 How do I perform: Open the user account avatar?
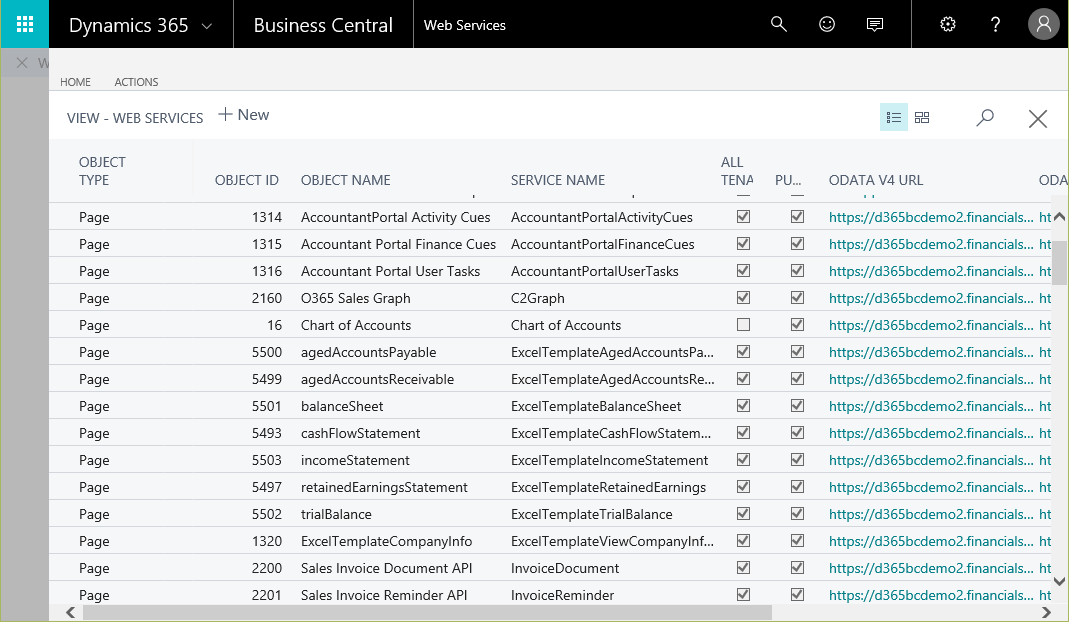click(x=1044, y=25)
